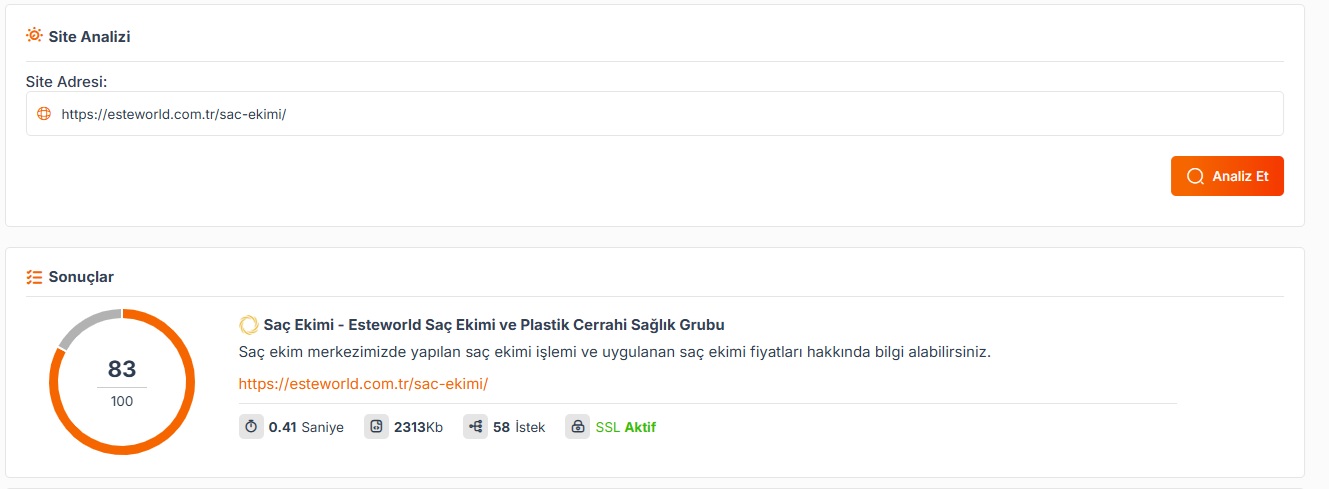Click the Sonuçlar checklist icon
The width and height of the screenshot is (1329, 489).
click(x=34, y=277)
